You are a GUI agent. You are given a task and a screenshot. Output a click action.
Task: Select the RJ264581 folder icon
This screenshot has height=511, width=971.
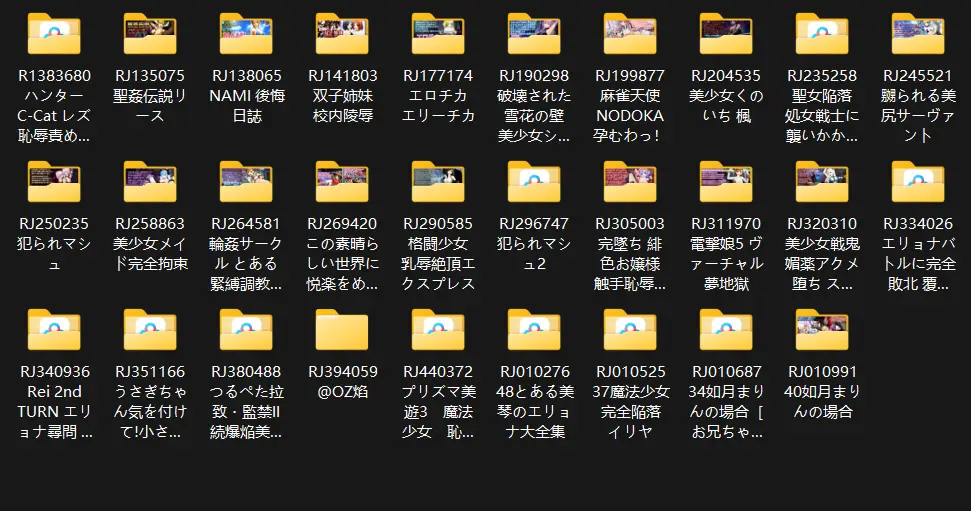click(x=246, y=181)
